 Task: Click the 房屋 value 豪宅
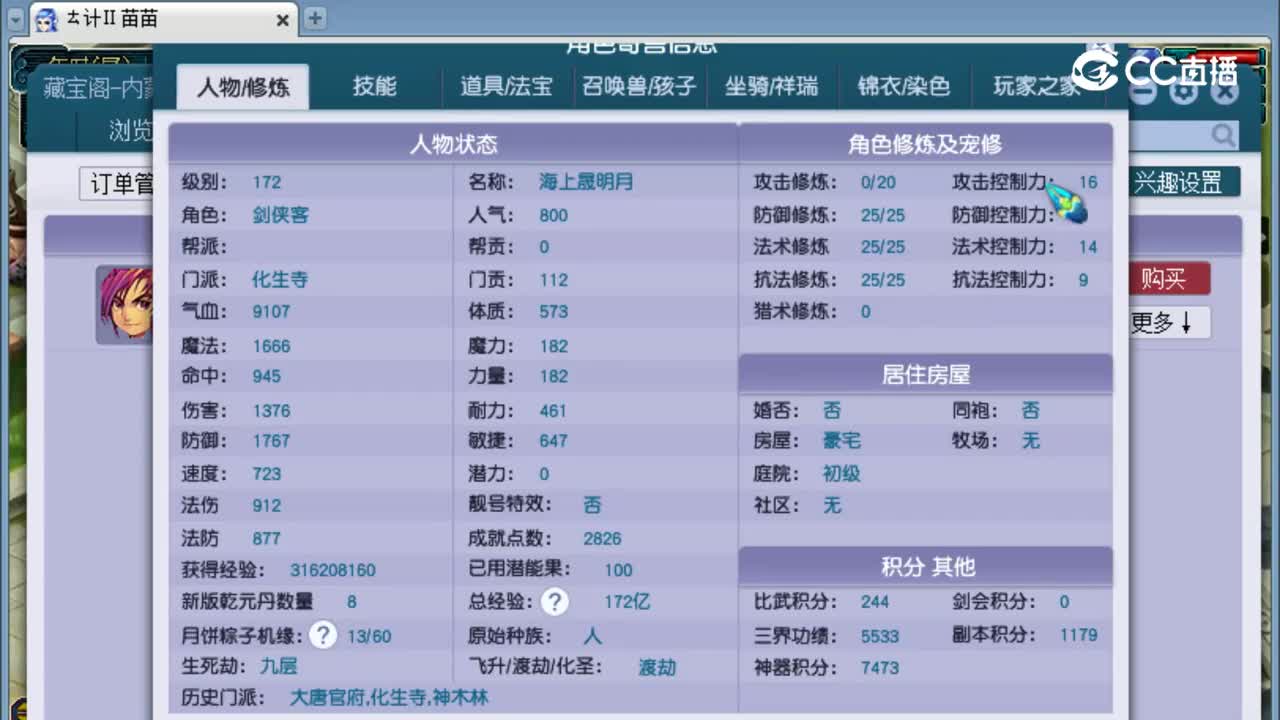(x=842, y=441)
